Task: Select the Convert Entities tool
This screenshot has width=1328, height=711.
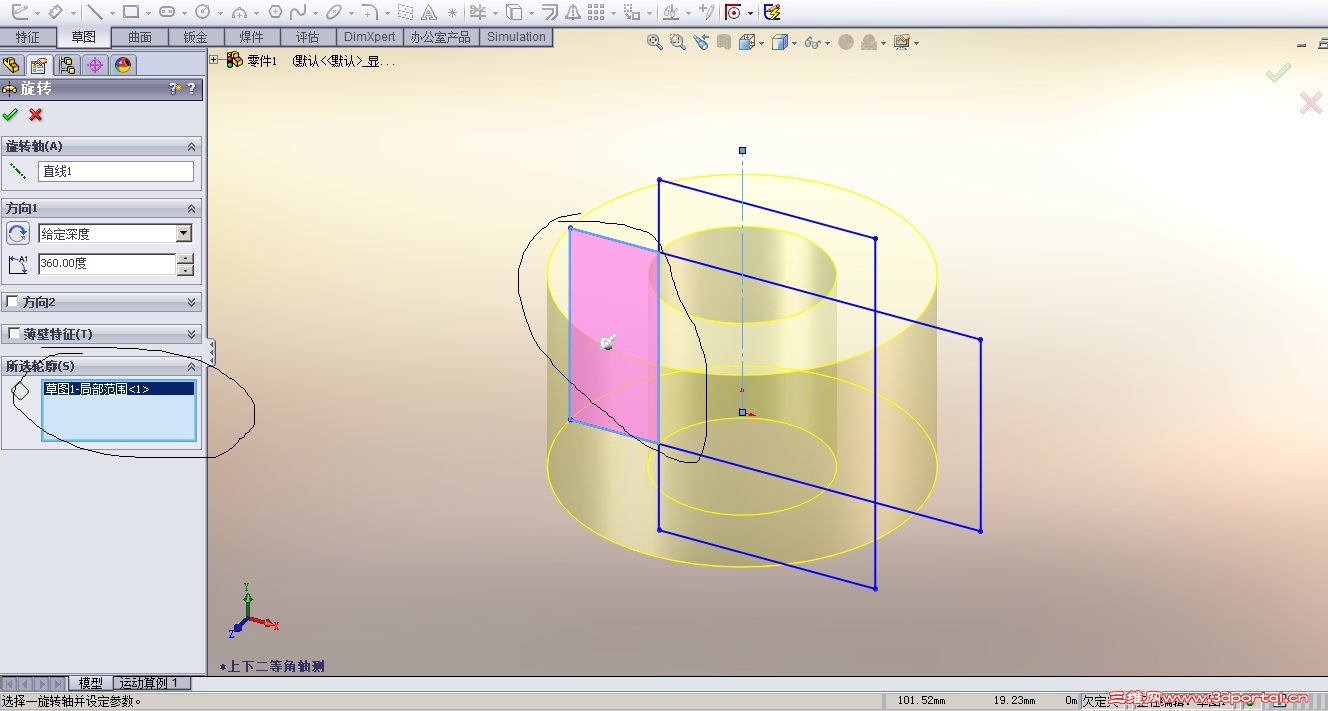Action: (514, 12)
